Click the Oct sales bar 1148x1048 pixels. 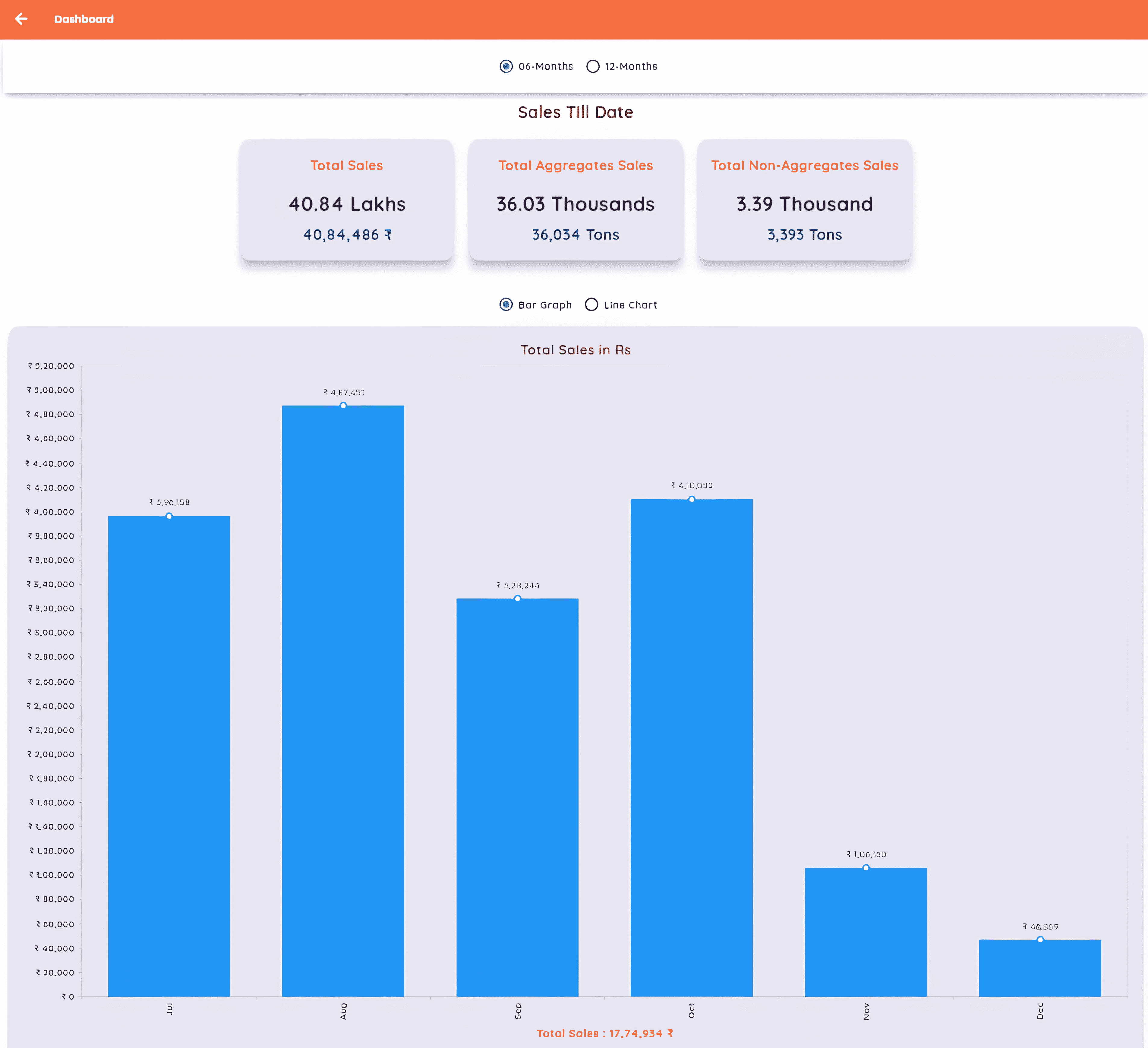[x=692, y=747]
